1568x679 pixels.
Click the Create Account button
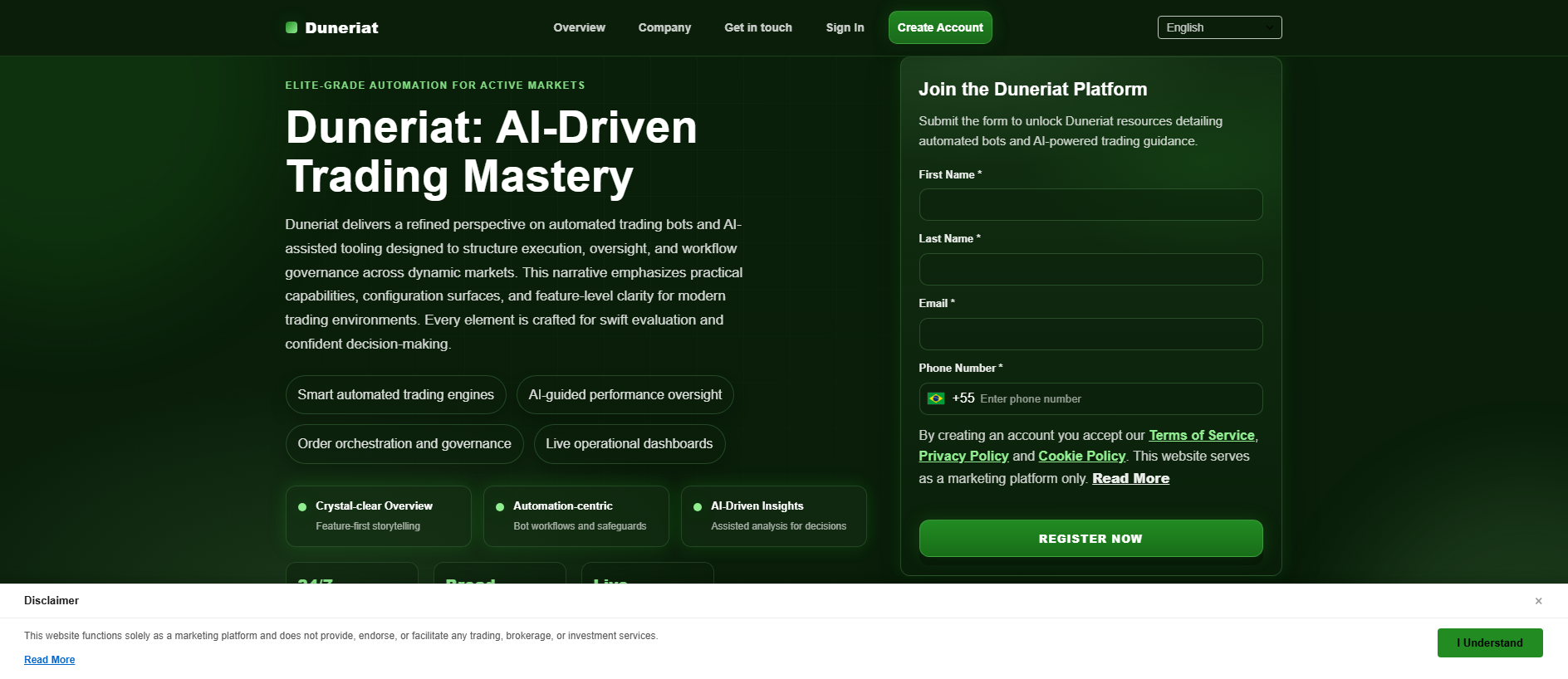[940, 27]
